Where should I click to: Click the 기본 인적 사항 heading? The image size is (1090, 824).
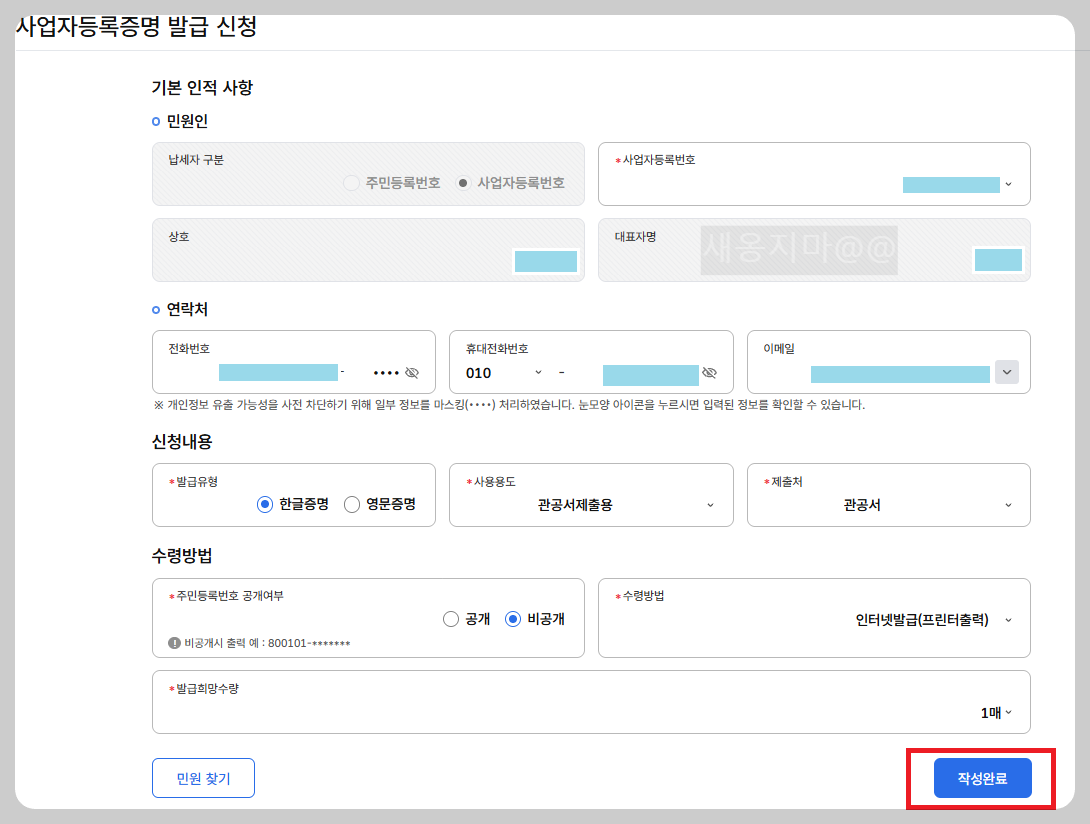[x=202, y=88]
